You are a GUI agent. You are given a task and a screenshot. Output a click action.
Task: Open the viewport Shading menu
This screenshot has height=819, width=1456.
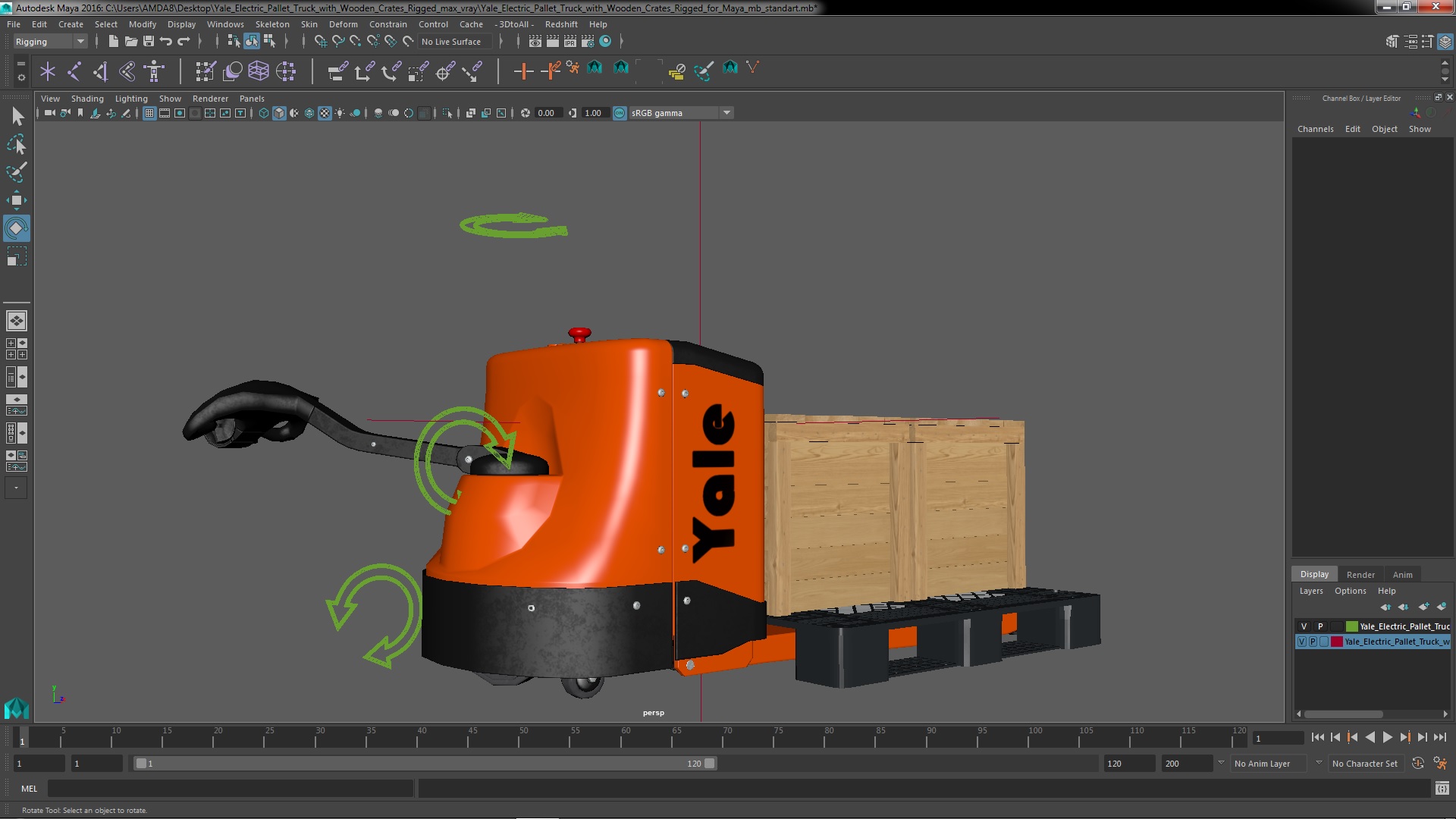[x=87, y=99]
